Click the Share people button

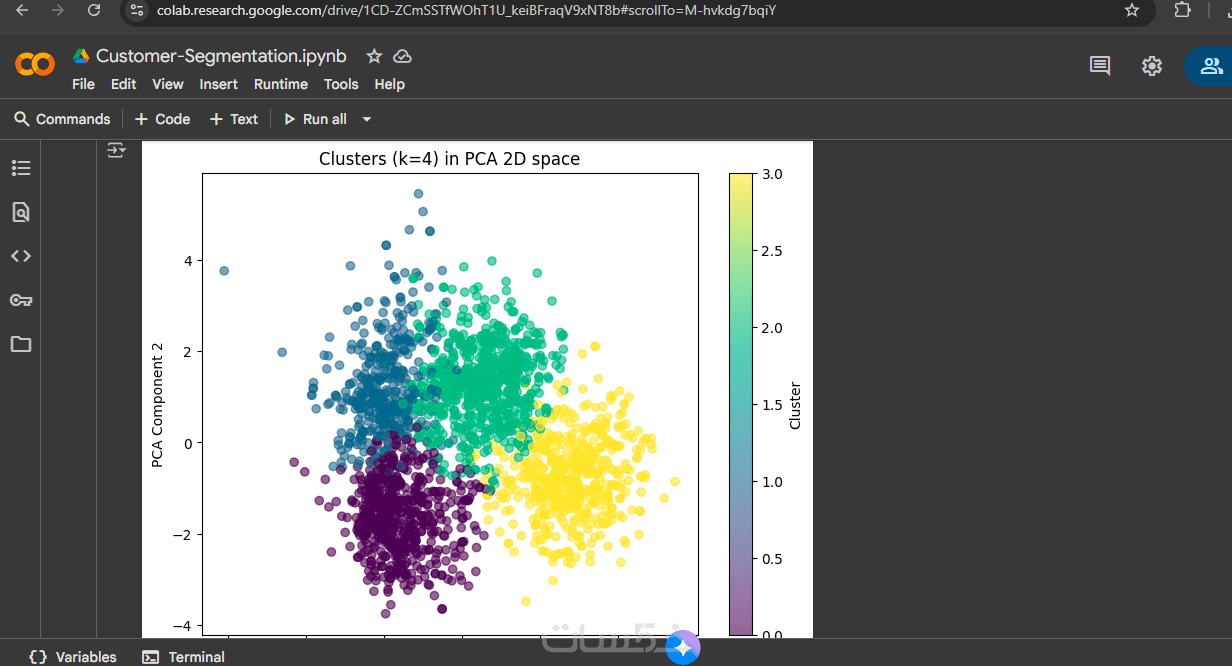[1210, 66]
